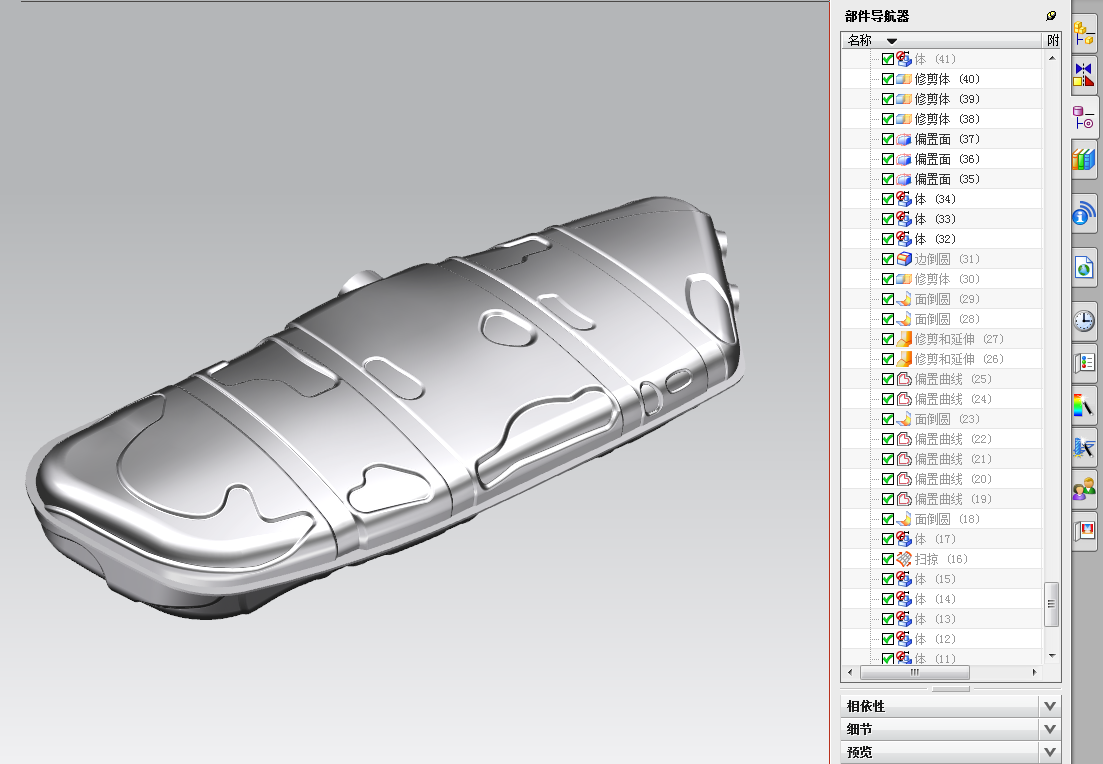Click swept icon of 扫掠 (16)

904,559
